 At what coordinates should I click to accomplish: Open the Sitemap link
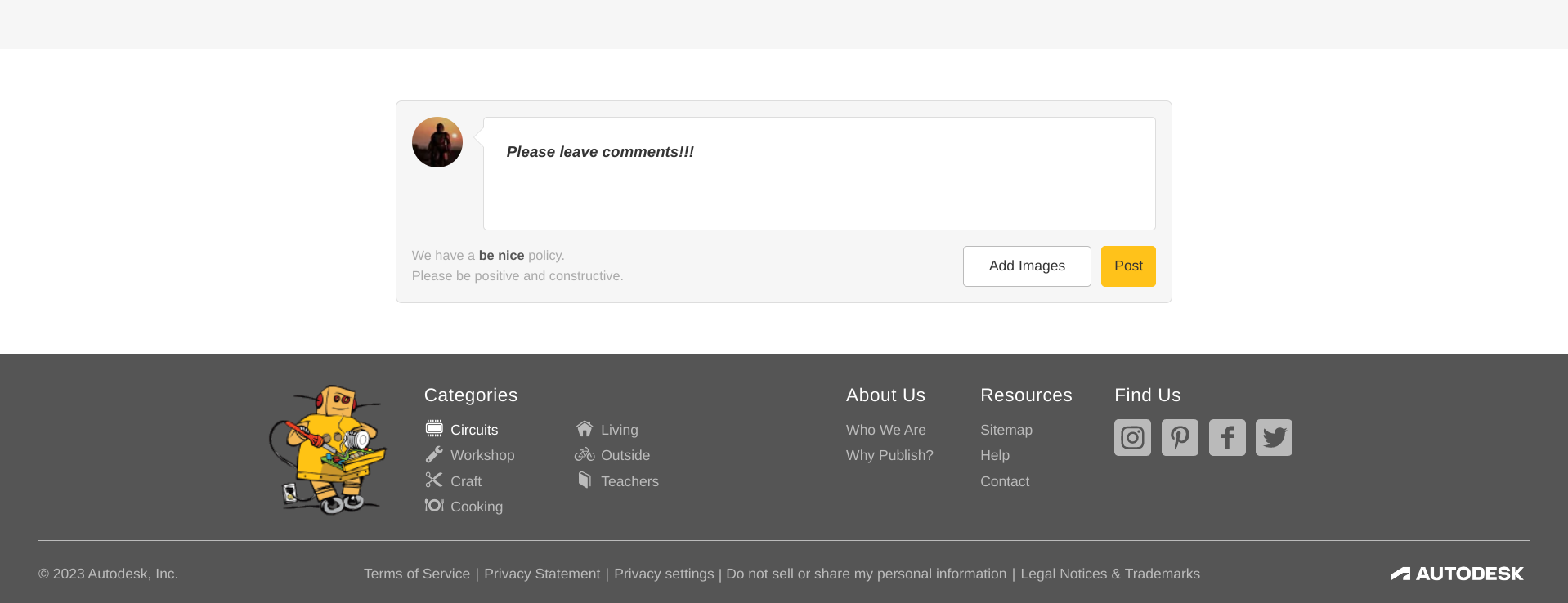1006,430
